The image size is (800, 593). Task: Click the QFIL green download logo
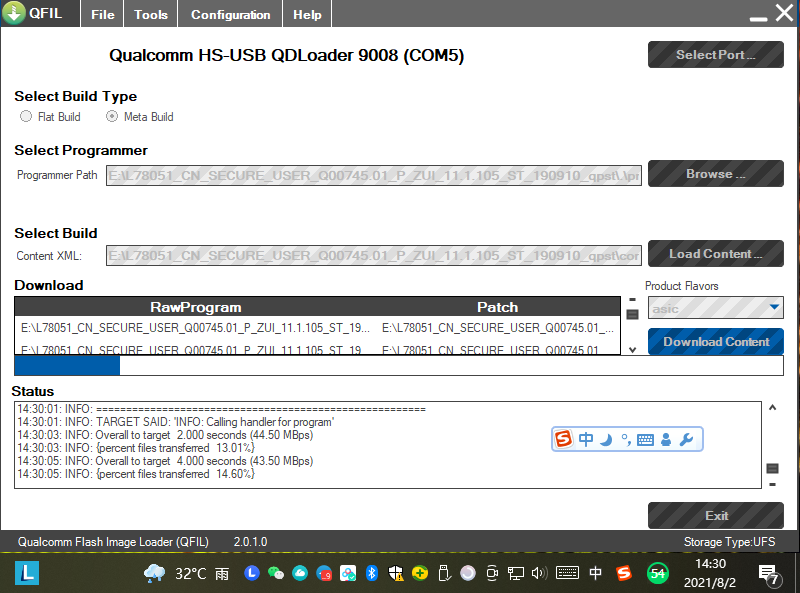point(14,13)
